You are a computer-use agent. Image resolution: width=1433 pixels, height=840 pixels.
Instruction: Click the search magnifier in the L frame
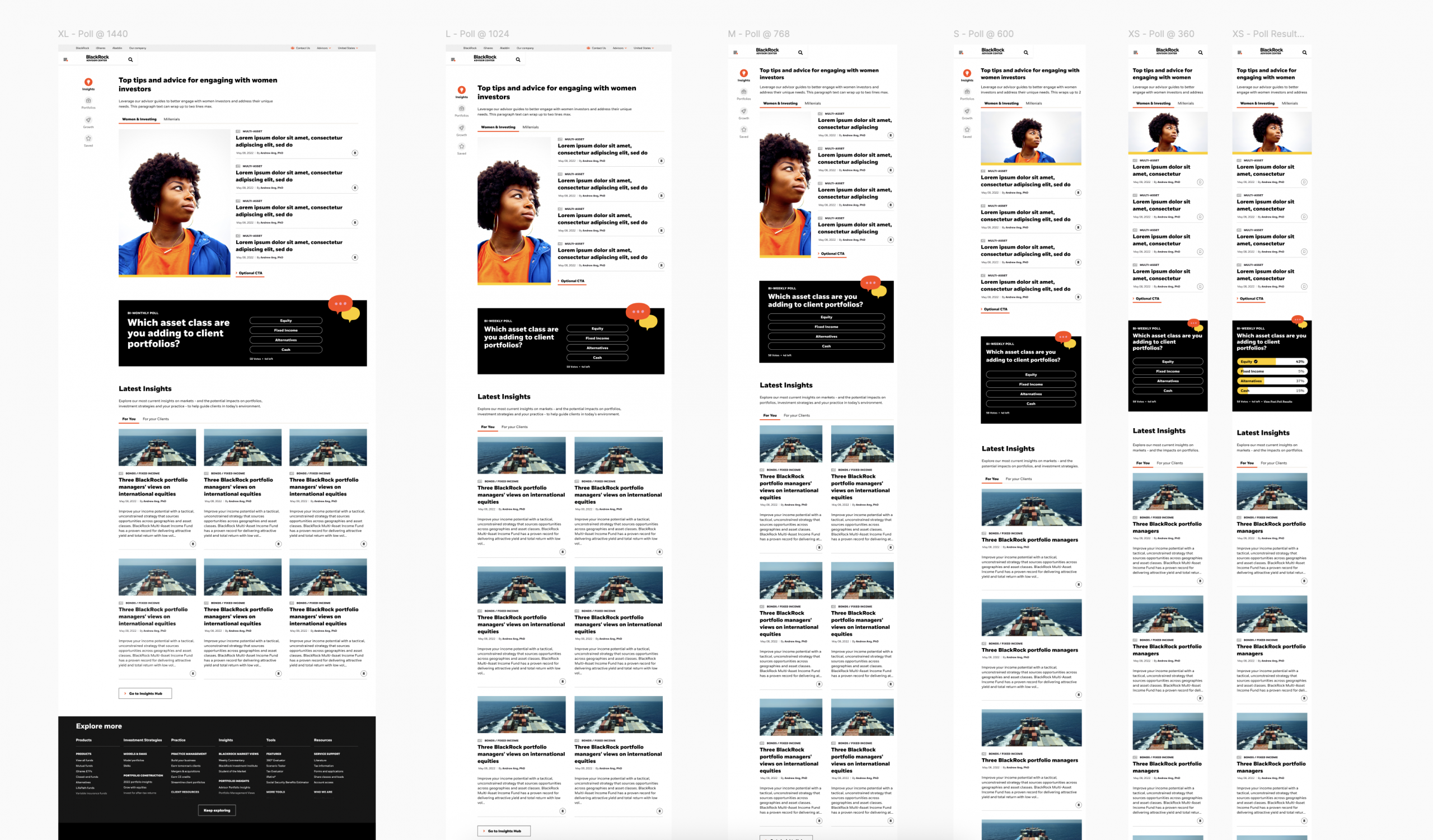pyautogui.click(x=517, y=59)
